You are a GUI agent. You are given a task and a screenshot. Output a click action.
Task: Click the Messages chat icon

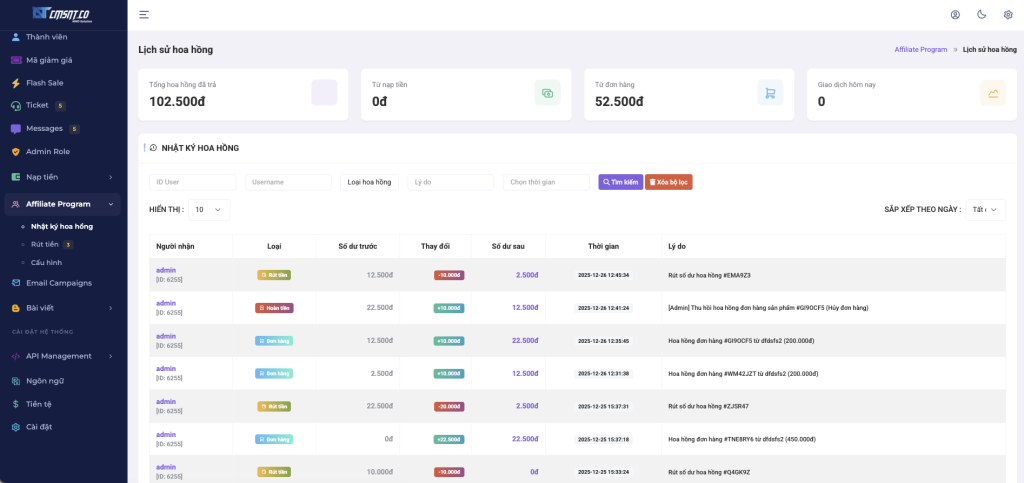16,129
